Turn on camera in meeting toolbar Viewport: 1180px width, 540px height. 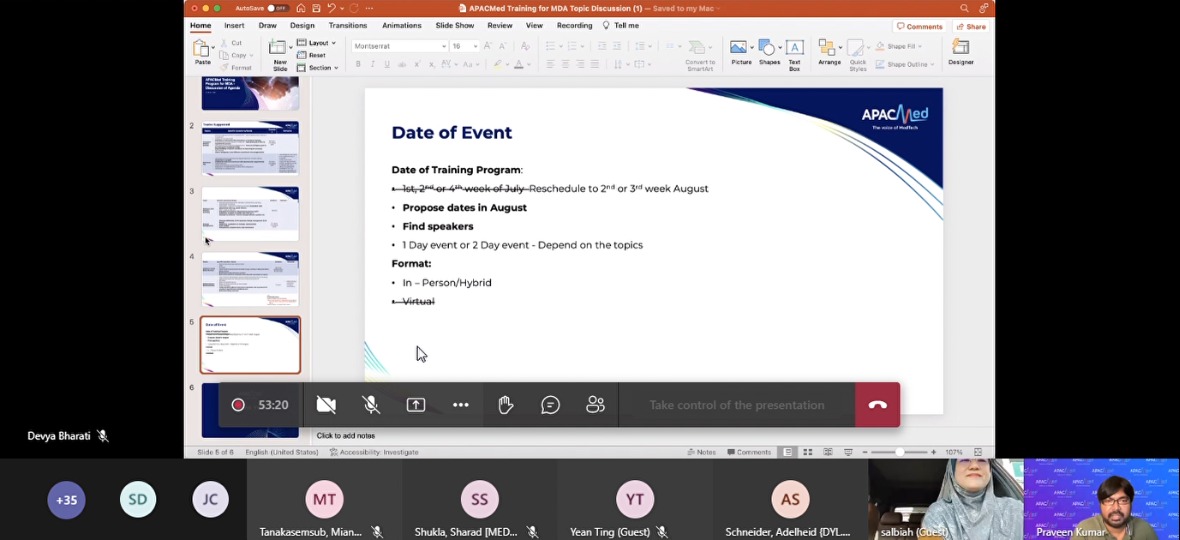pos(326,405)
